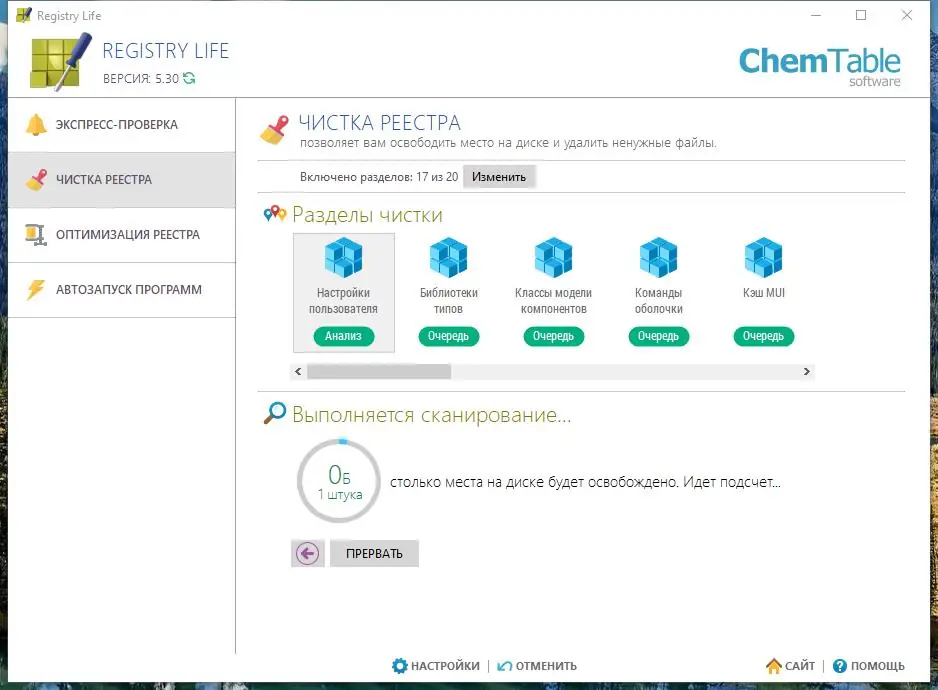Open help via the ПОМОЩЬ question mark icon
938x690 pixels.
[840, 665]
